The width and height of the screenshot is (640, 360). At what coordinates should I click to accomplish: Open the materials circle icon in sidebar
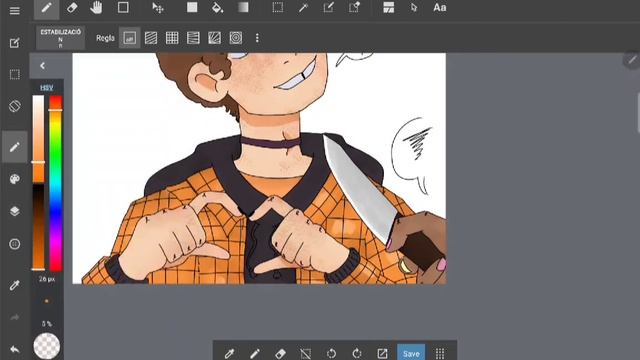[15, 244]
